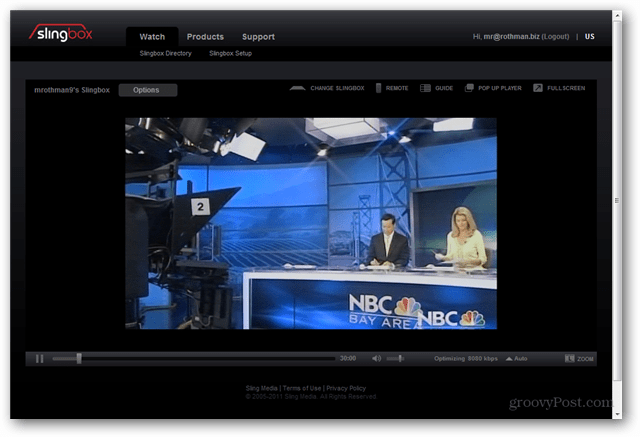Expand the Auto quality dropdown

(516, 359)
